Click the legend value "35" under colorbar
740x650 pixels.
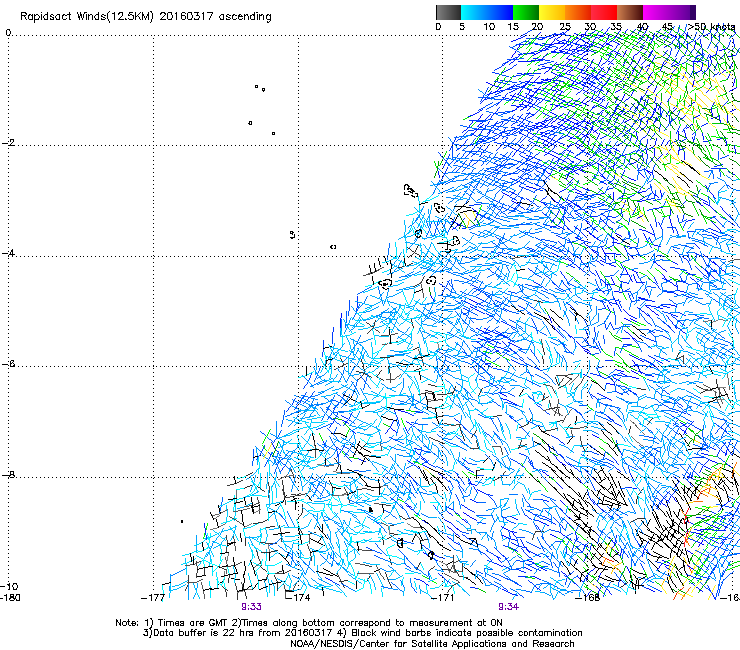[x=616, y=27]
